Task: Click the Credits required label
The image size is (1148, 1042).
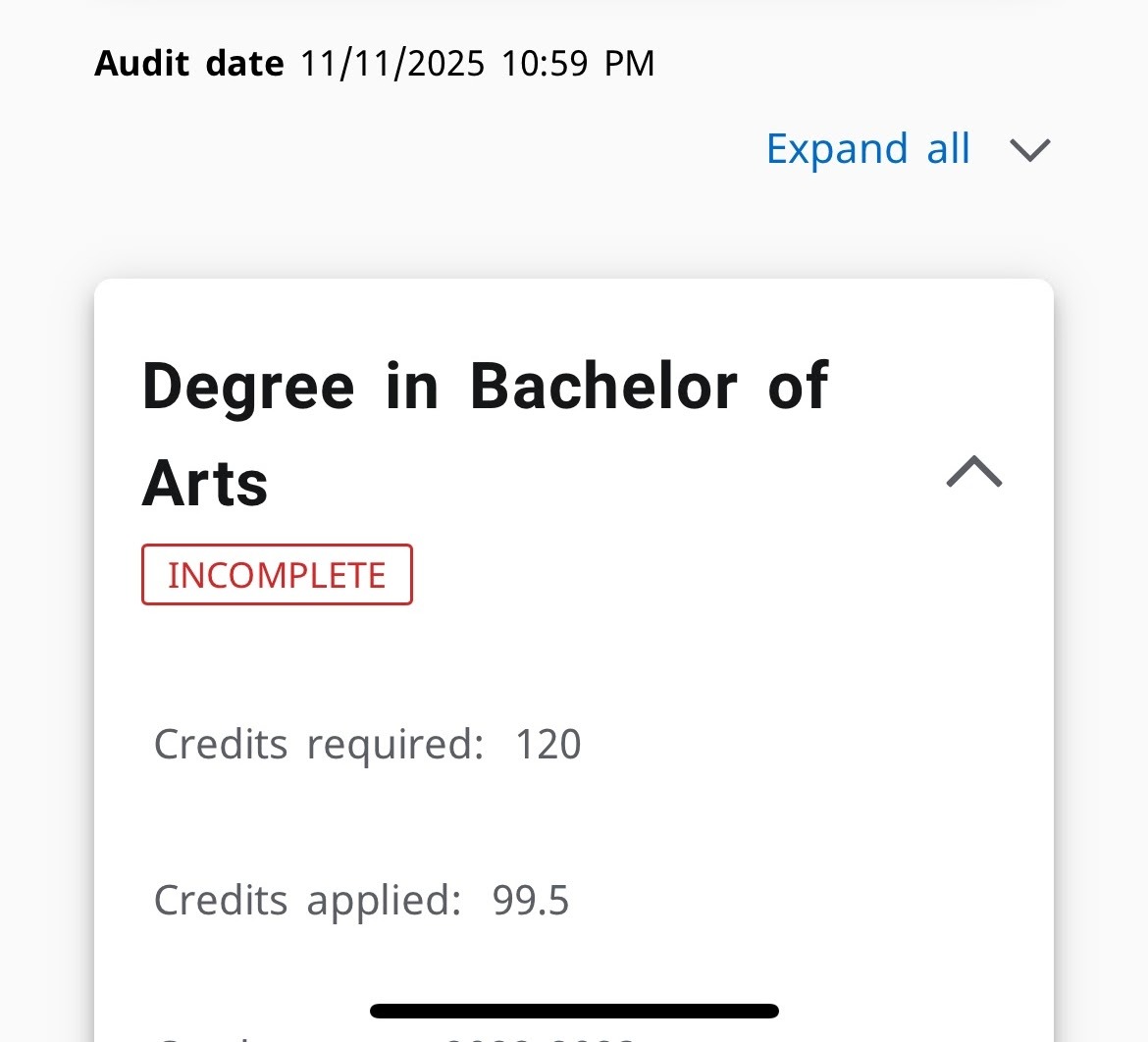Action: (x=319, y=744)
